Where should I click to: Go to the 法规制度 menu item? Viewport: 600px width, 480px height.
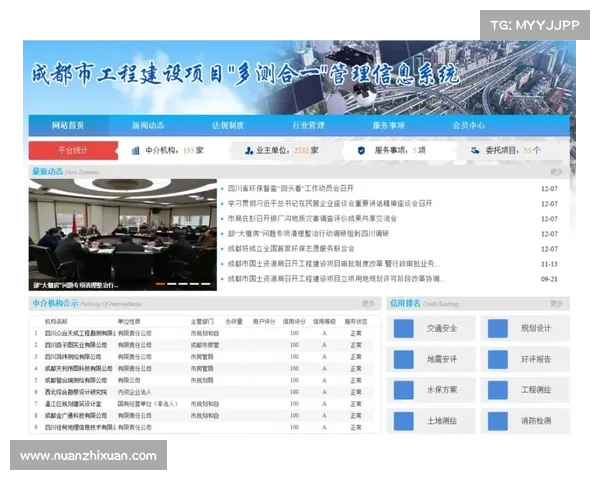coord(228,125)
